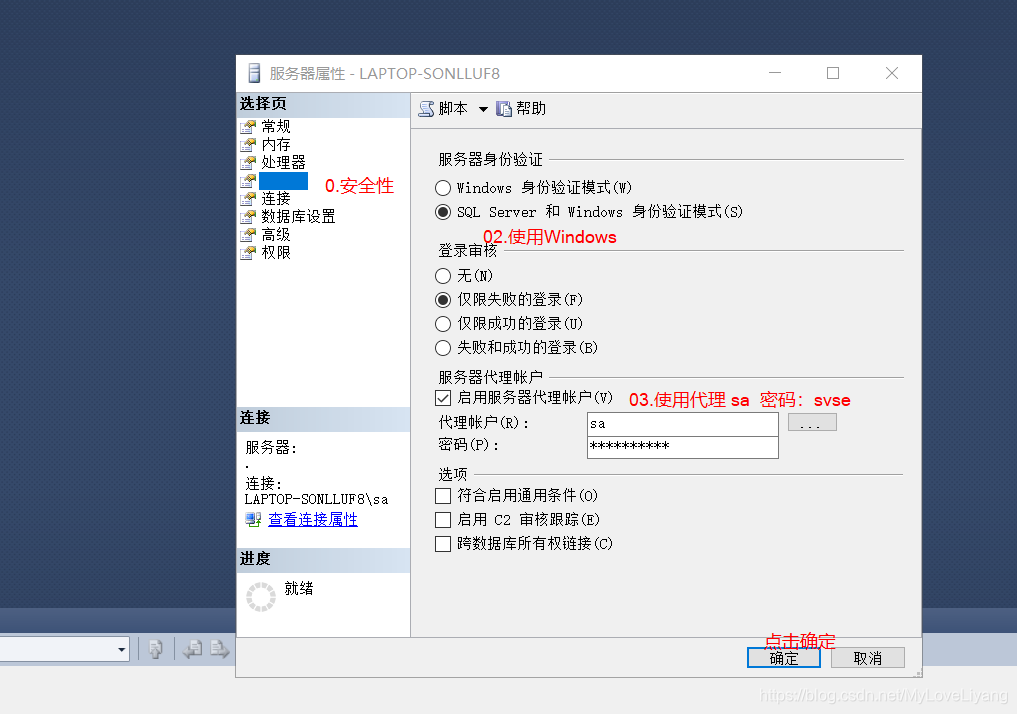Open the 内存 page
1017x714 pixels.
point(276,144)
